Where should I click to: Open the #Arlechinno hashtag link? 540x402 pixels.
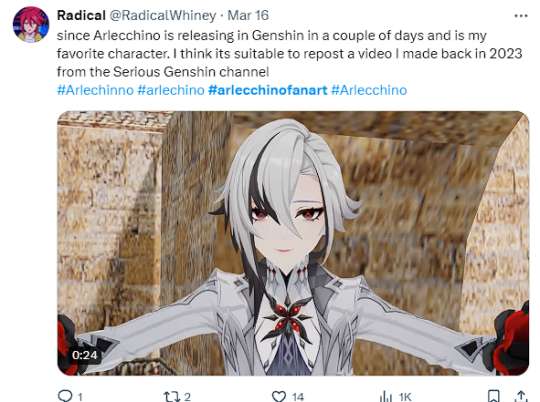(95, 90)
